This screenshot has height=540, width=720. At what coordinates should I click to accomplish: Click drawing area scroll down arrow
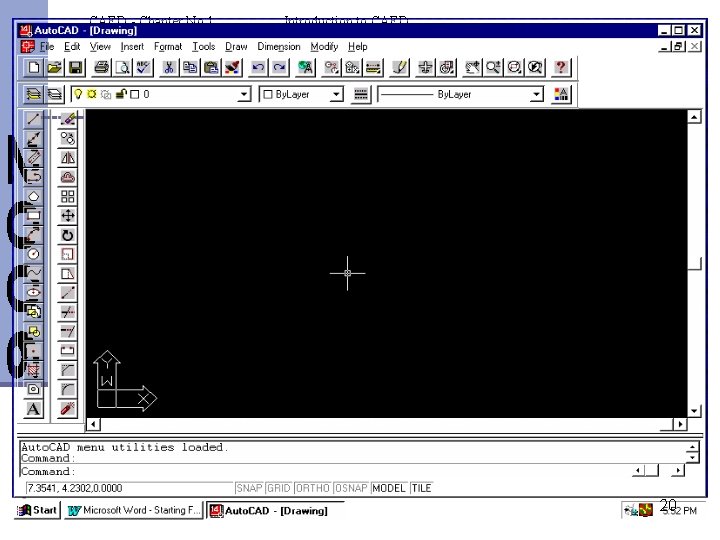694,411
